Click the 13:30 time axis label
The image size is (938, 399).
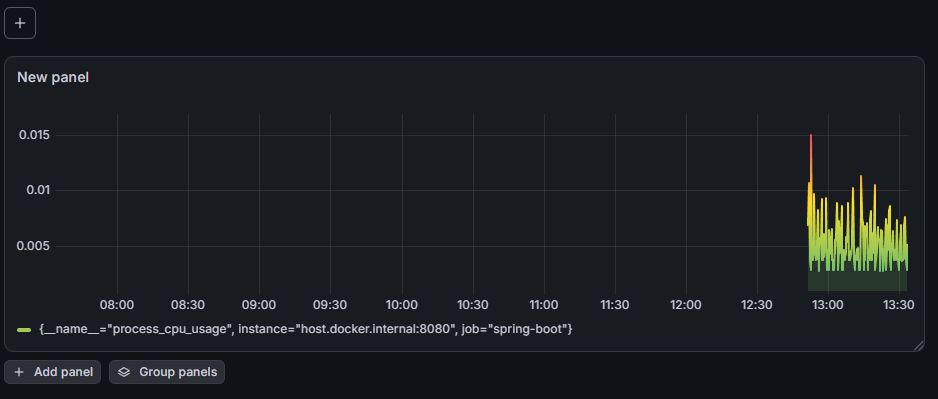(x=899, y=305)
